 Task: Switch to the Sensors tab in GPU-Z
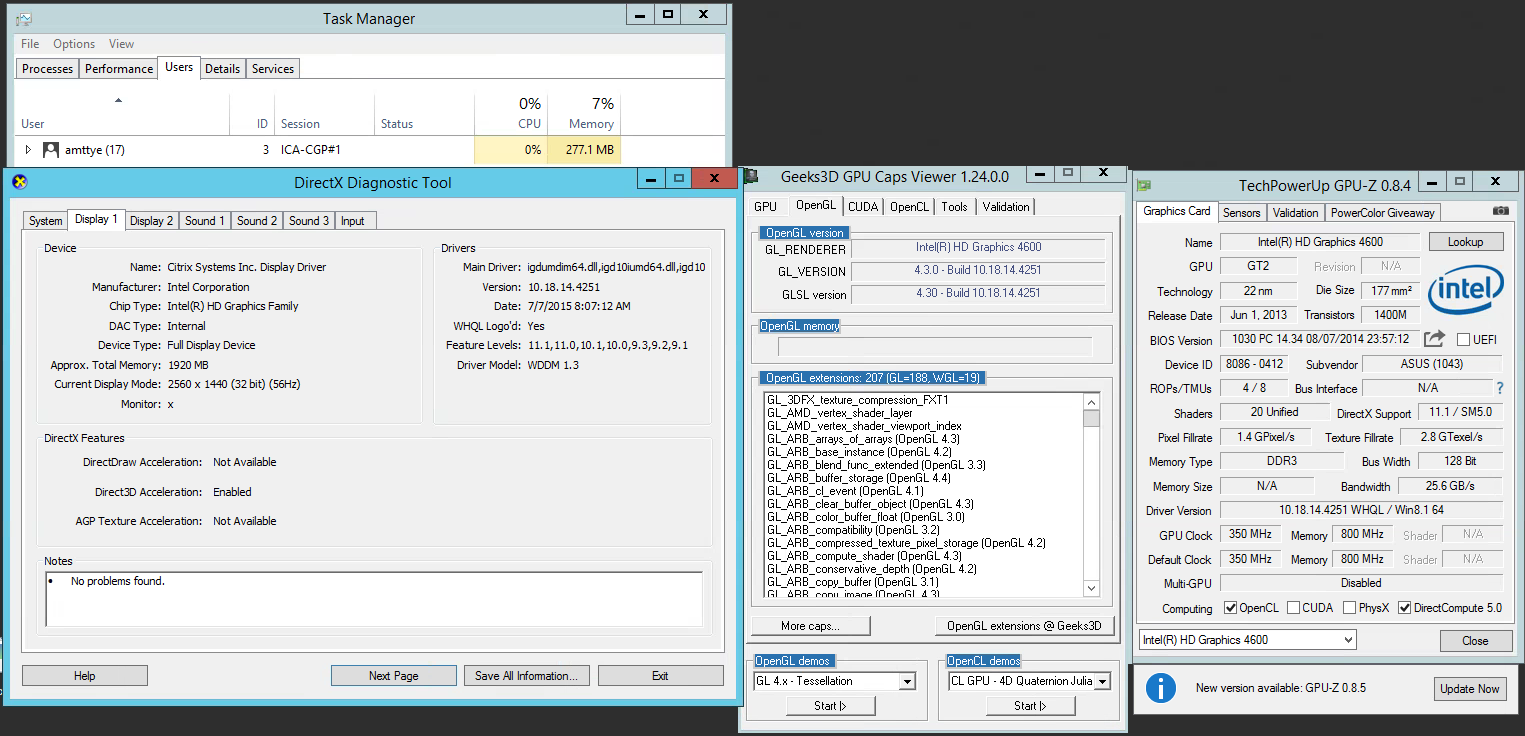point(1242,213)
